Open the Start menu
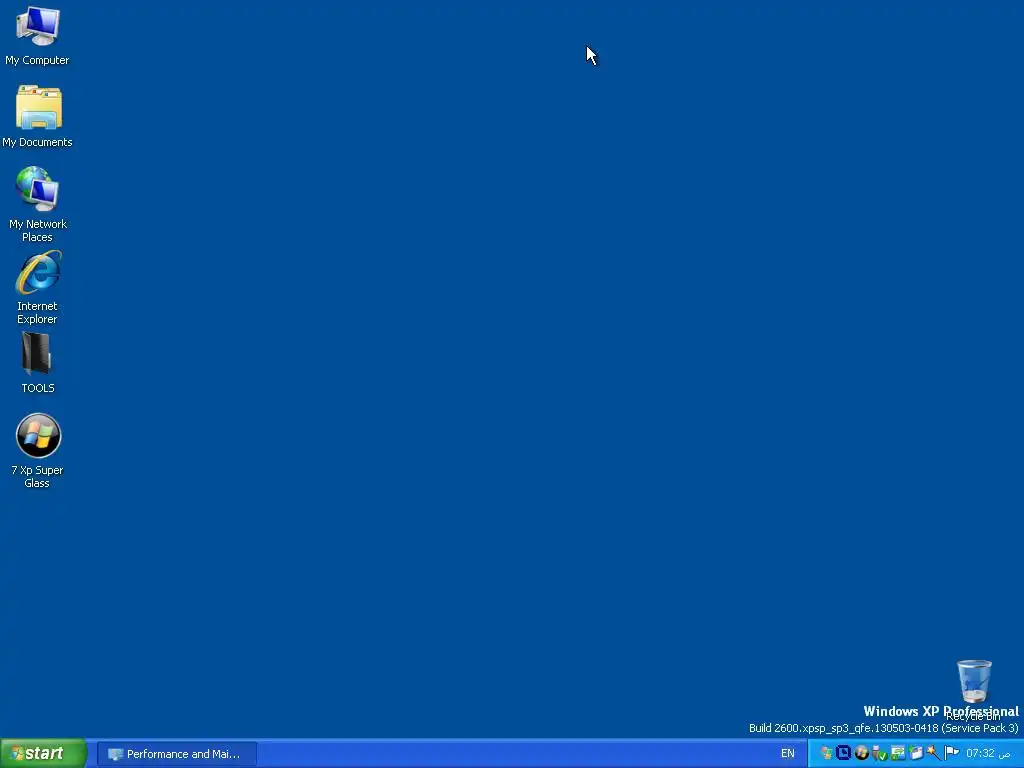The image size is (1024, 768). click(43, 754)
